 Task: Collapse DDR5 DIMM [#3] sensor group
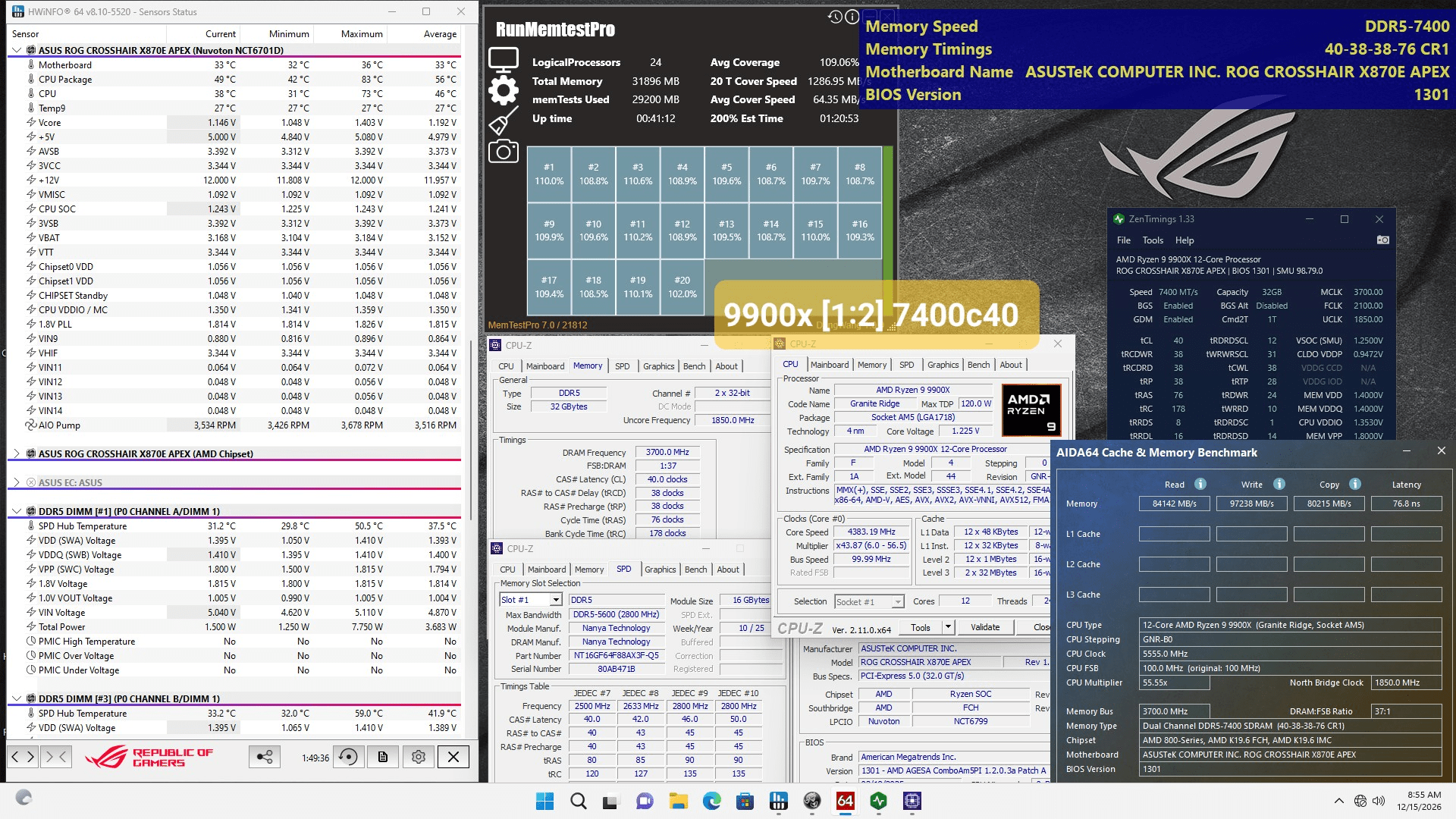pyautogui.click(x=17, y=698)
